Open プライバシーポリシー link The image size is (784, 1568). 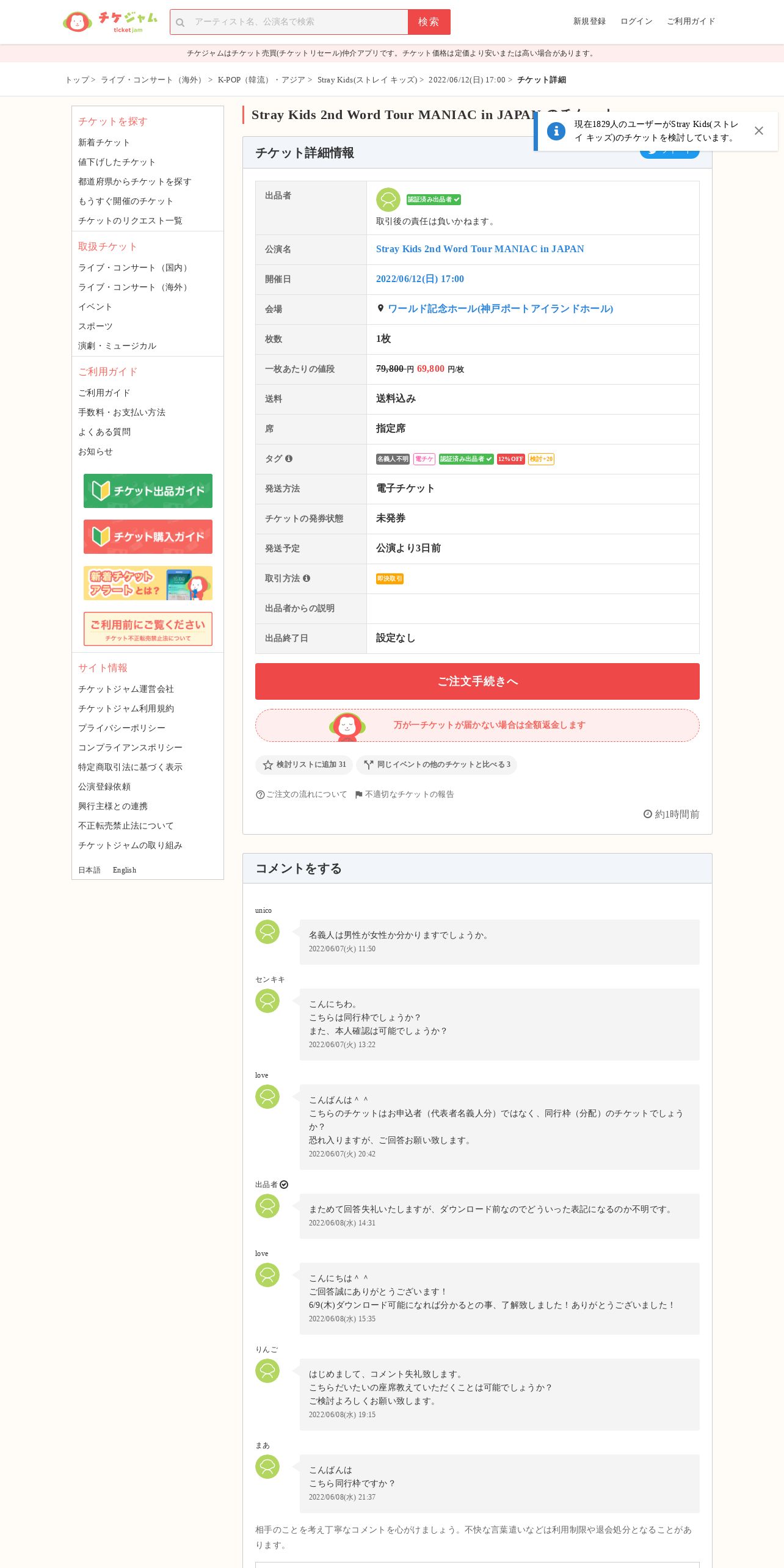click(x=122, y=728)
